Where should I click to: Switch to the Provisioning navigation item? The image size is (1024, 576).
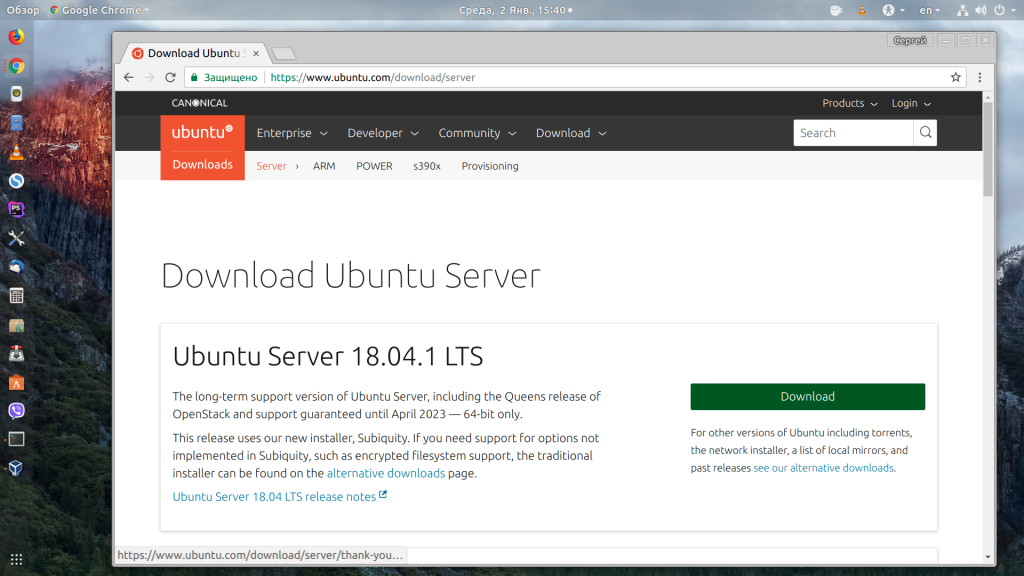(x=489, y=166)
